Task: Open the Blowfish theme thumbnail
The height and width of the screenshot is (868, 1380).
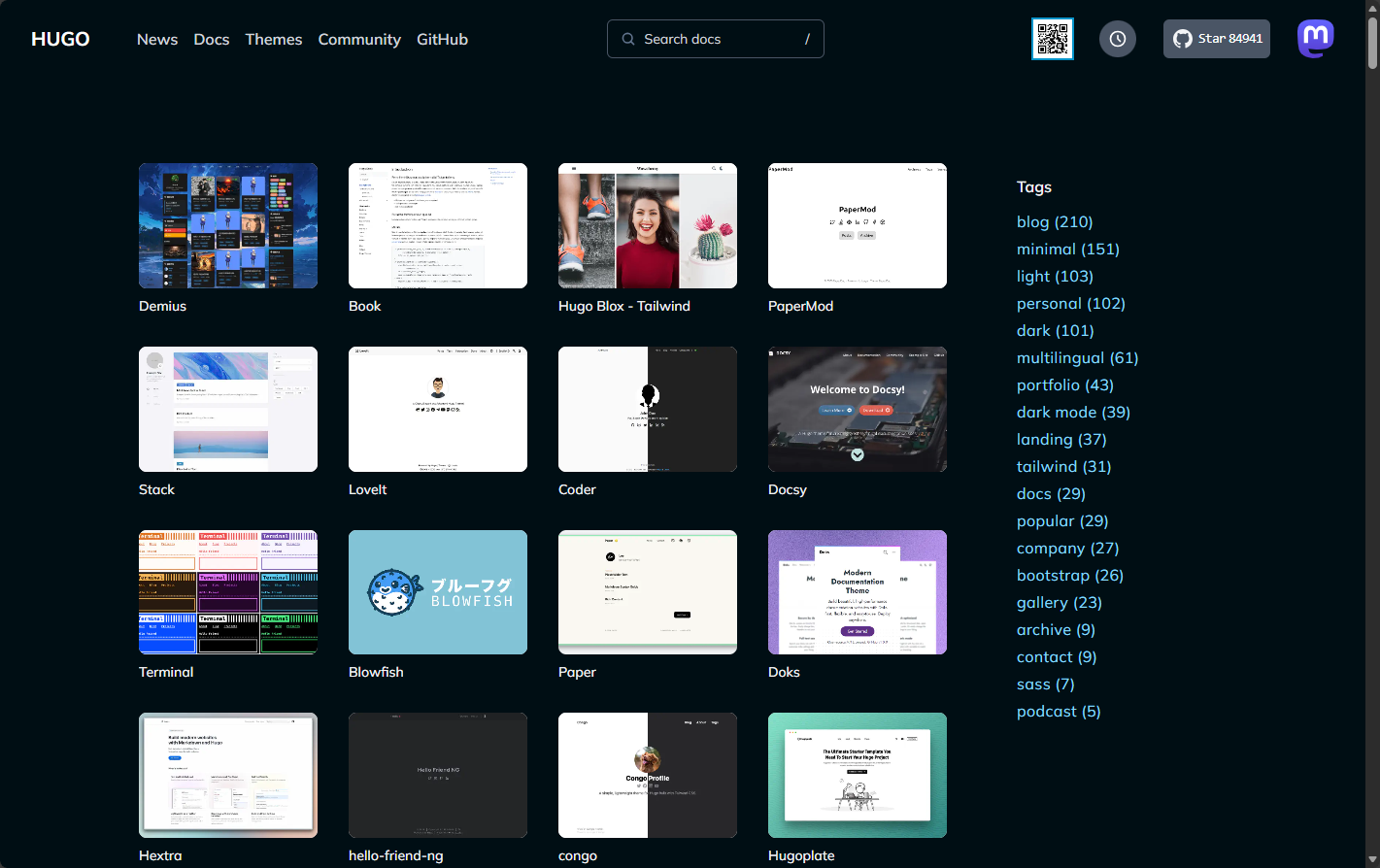Action: pyautogui.click(x=437, y=592)
